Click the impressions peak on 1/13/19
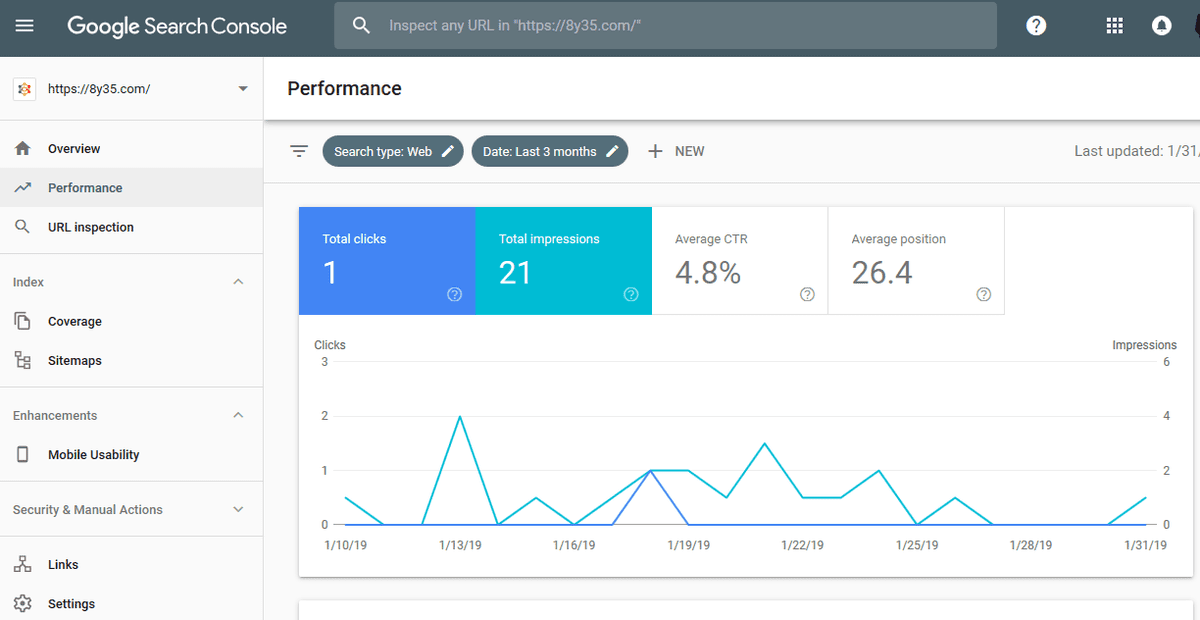The height and width of the screenshot is (620, 1200). [459, 416]
